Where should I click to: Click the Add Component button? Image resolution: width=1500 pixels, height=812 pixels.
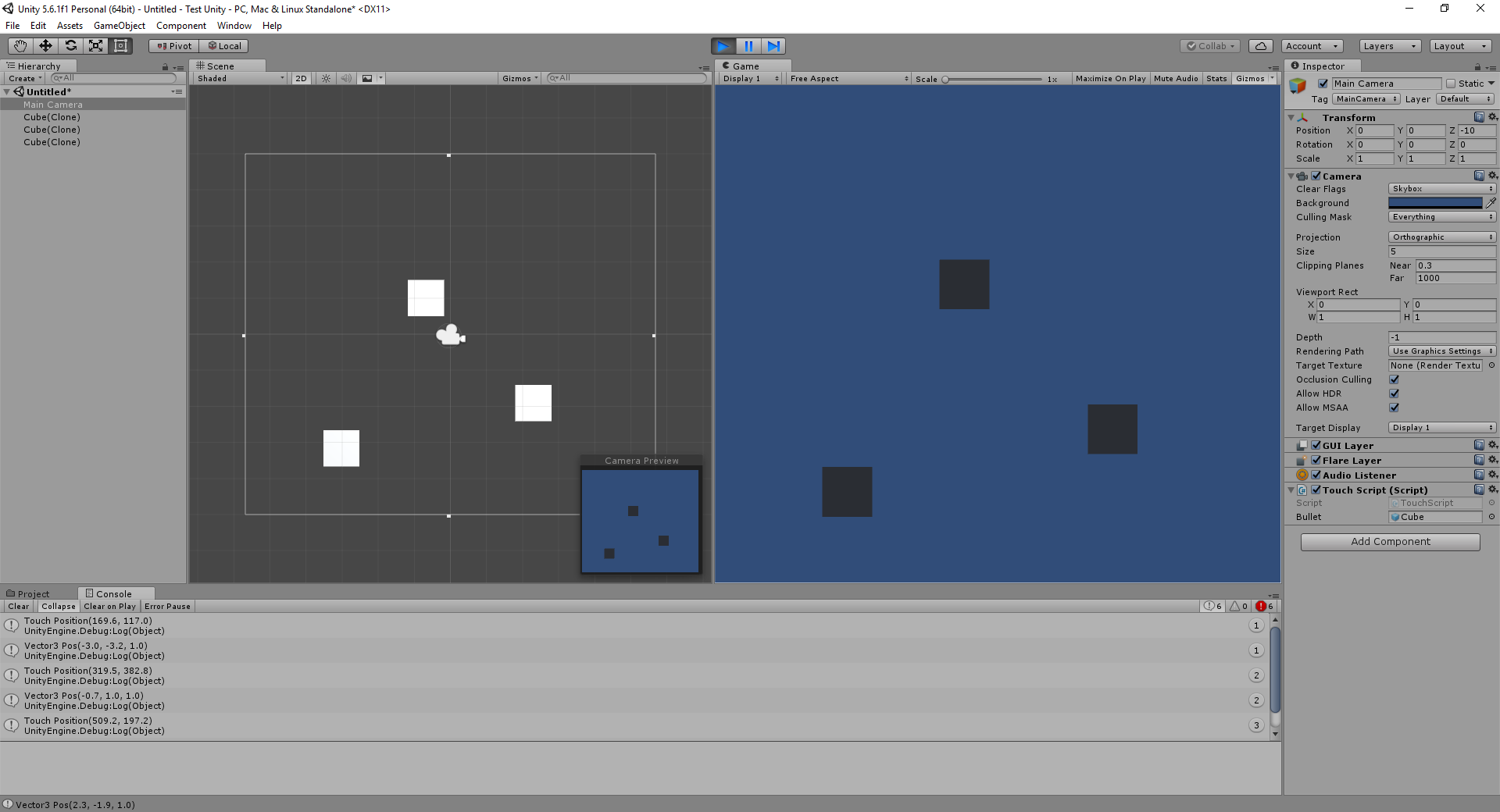pyautogui.click(x=1390, y=542)
